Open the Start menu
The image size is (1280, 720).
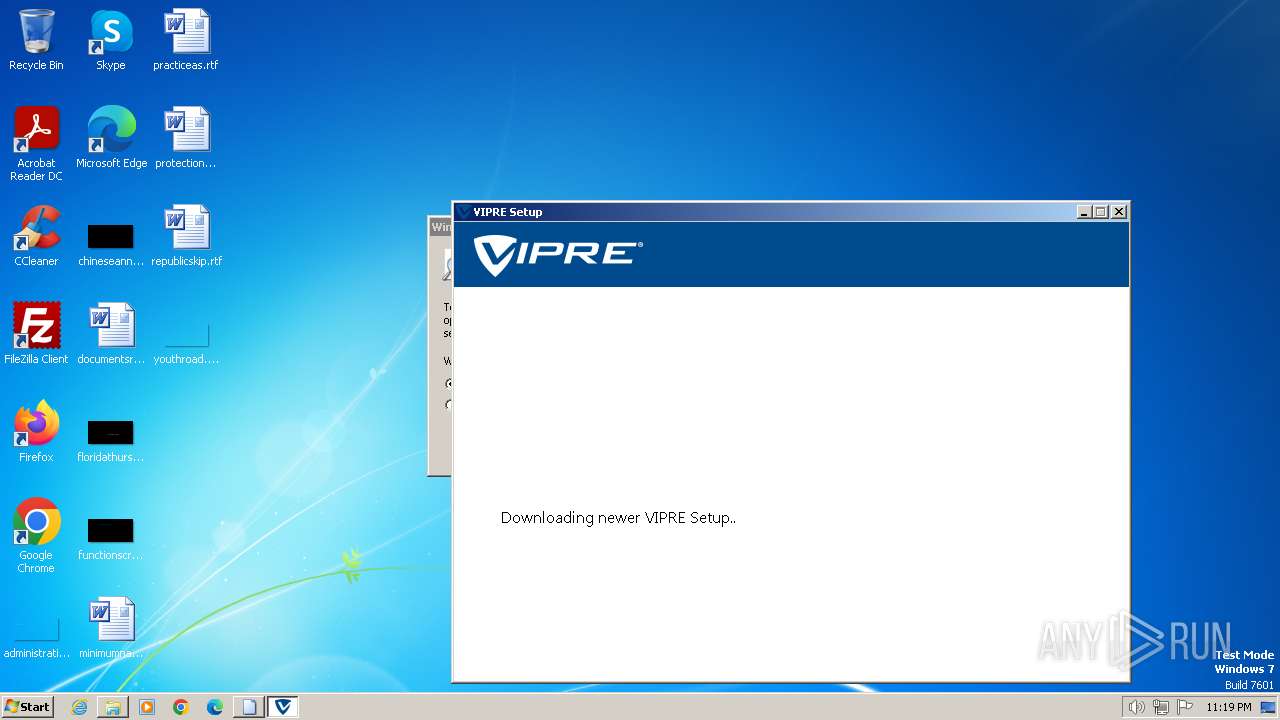(x=27, y=707)
